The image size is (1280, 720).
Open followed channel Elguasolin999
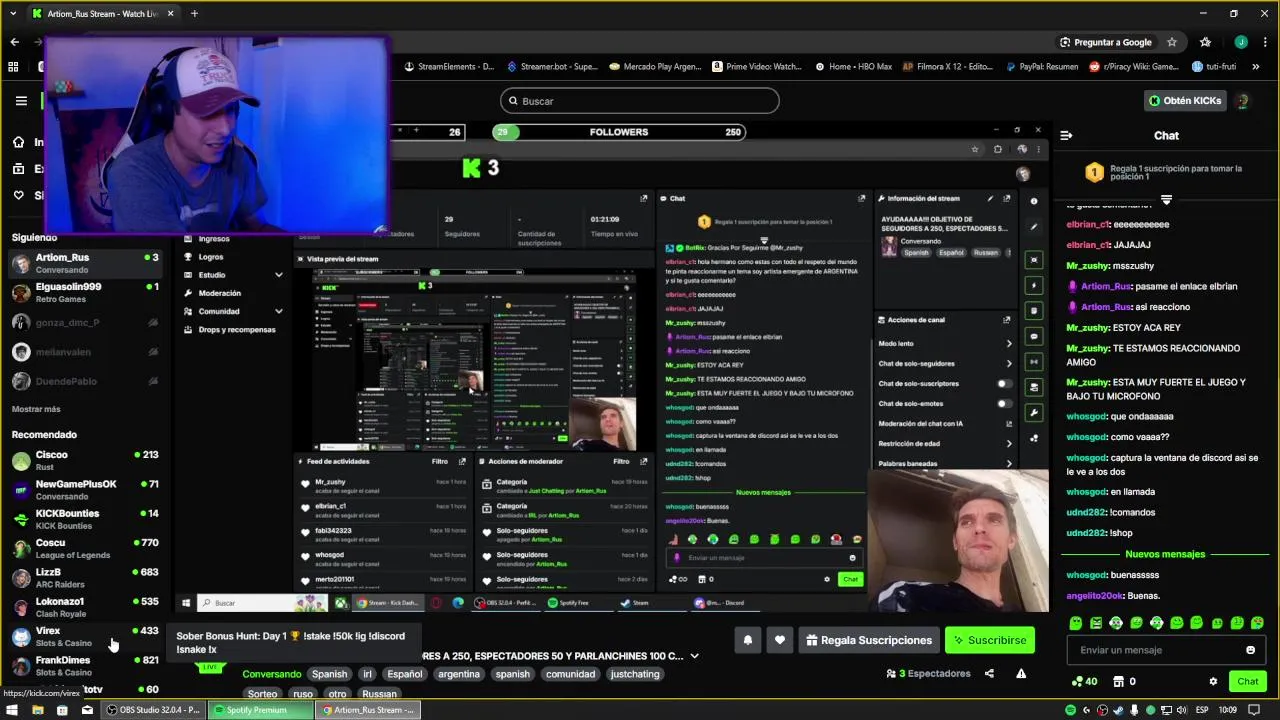tap(84, 292)
